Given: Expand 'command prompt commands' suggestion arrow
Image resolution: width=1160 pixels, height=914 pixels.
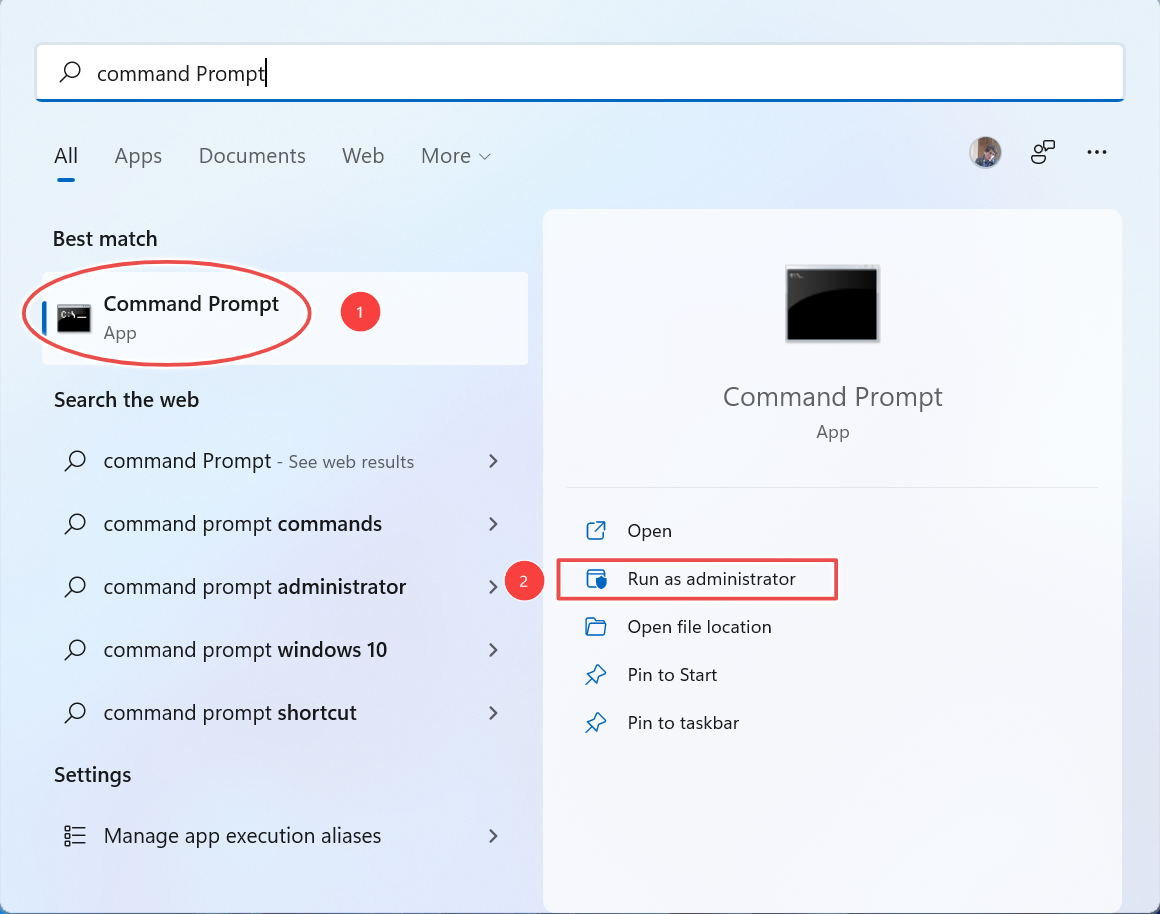Looking at the screenshot, I should coord(493,524).
